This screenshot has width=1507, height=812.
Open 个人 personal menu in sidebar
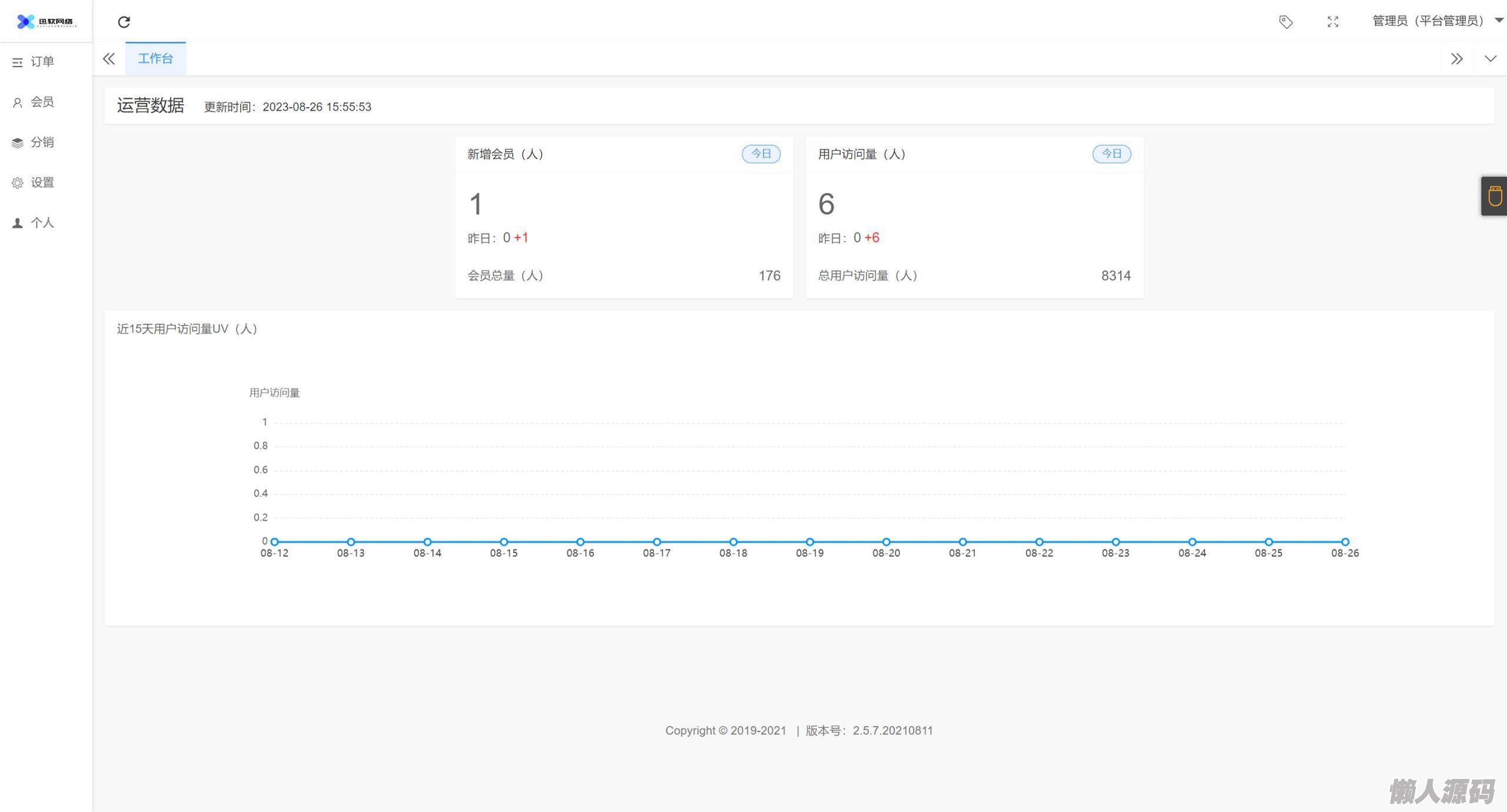[41, 223]
